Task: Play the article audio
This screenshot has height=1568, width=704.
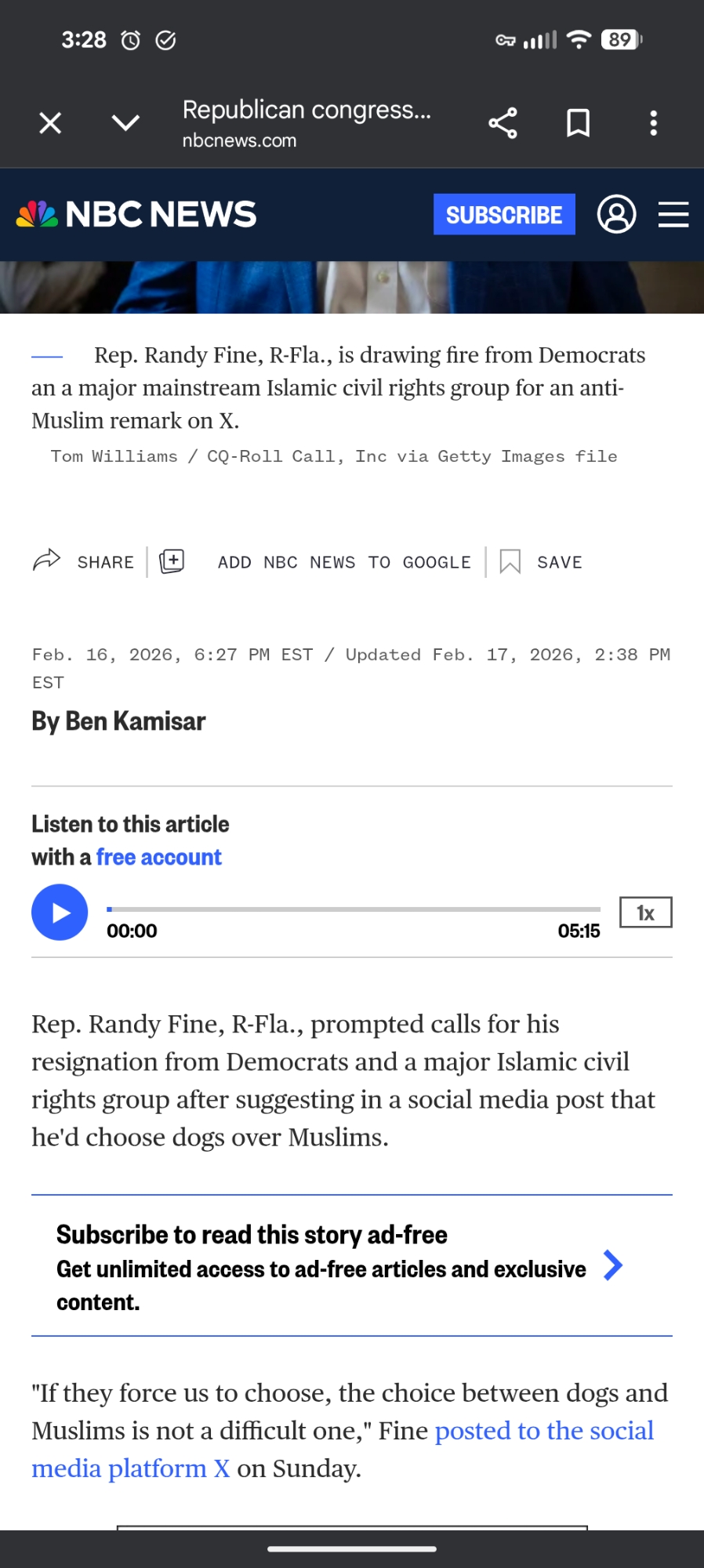Action: (60, 912)
